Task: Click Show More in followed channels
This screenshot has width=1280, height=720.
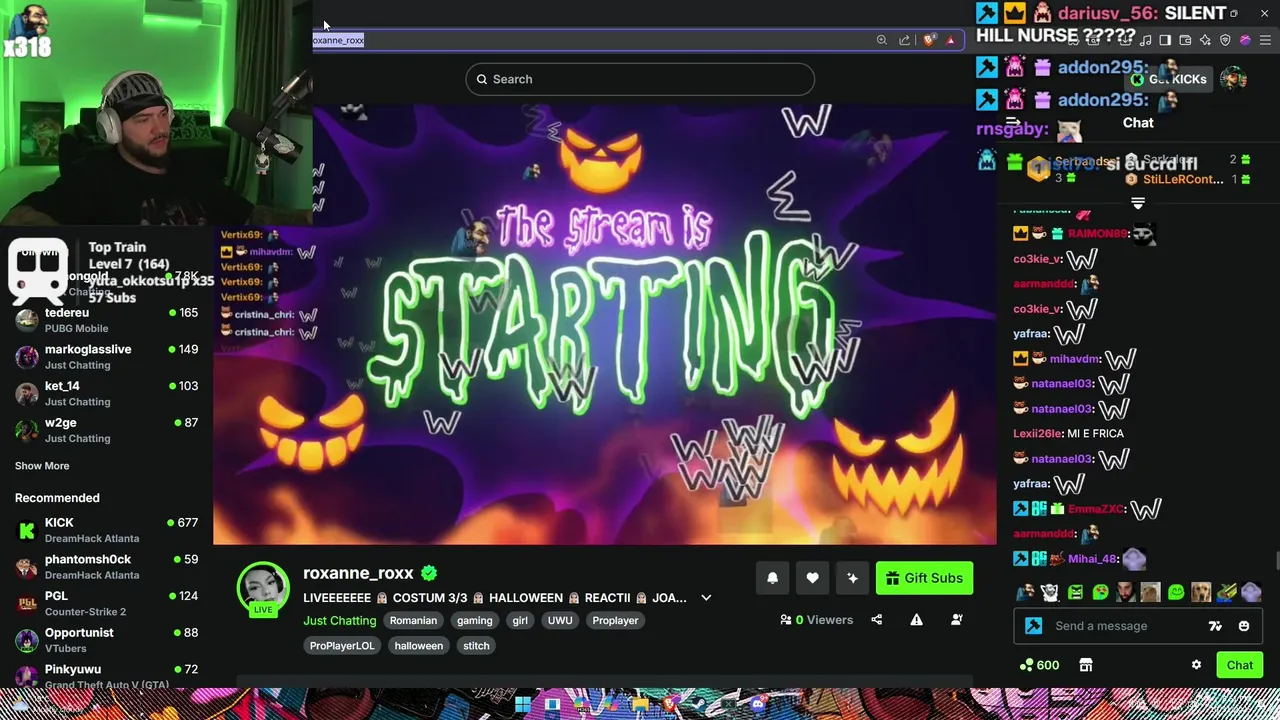Action: tap(42, 466)
